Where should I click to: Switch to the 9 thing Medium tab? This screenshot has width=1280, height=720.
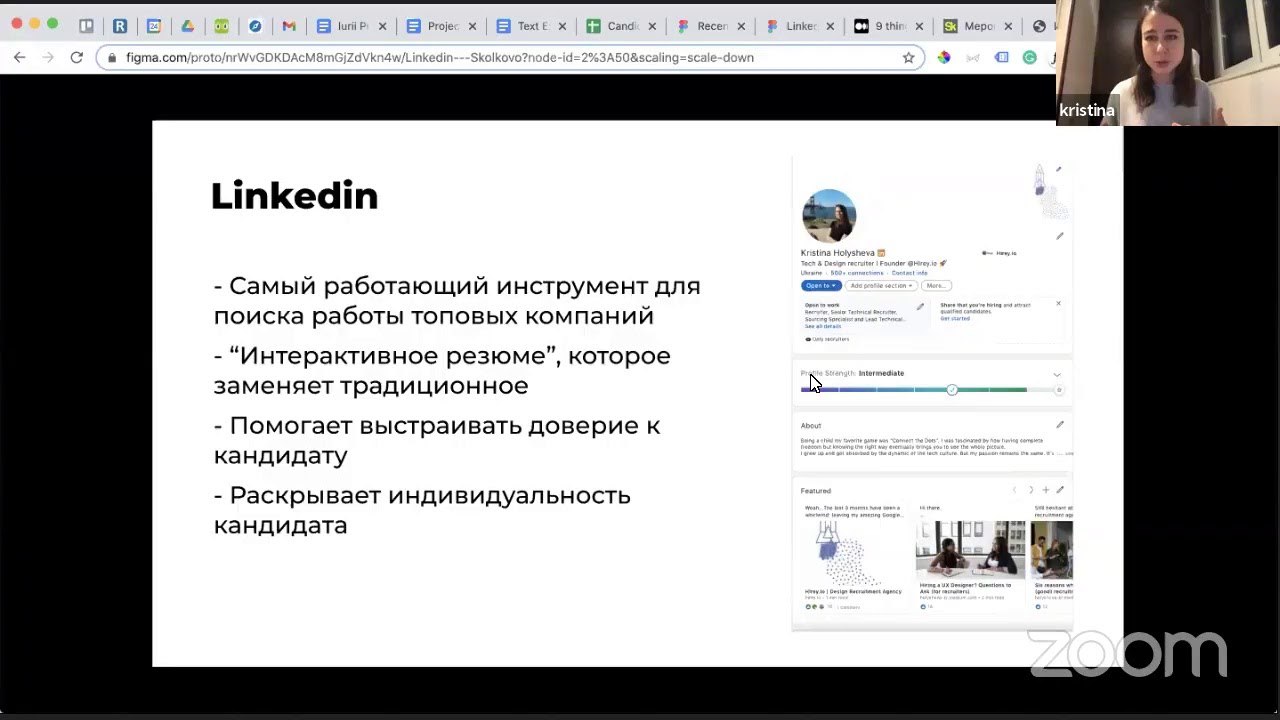pyautogui.click(x=886, y=27)
